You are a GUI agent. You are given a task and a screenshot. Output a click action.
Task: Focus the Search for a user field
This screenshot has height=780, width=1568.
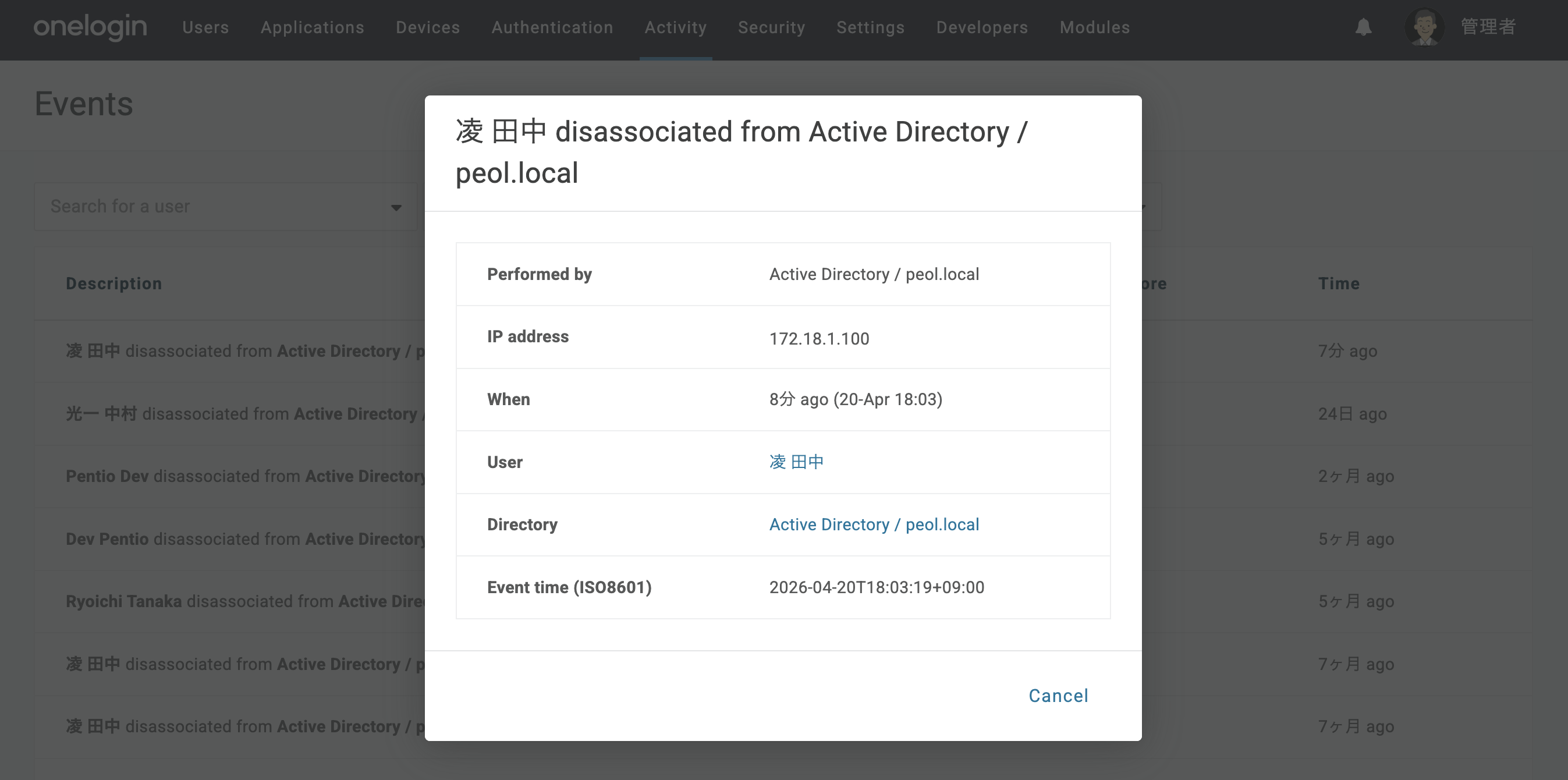pos(225,207)
